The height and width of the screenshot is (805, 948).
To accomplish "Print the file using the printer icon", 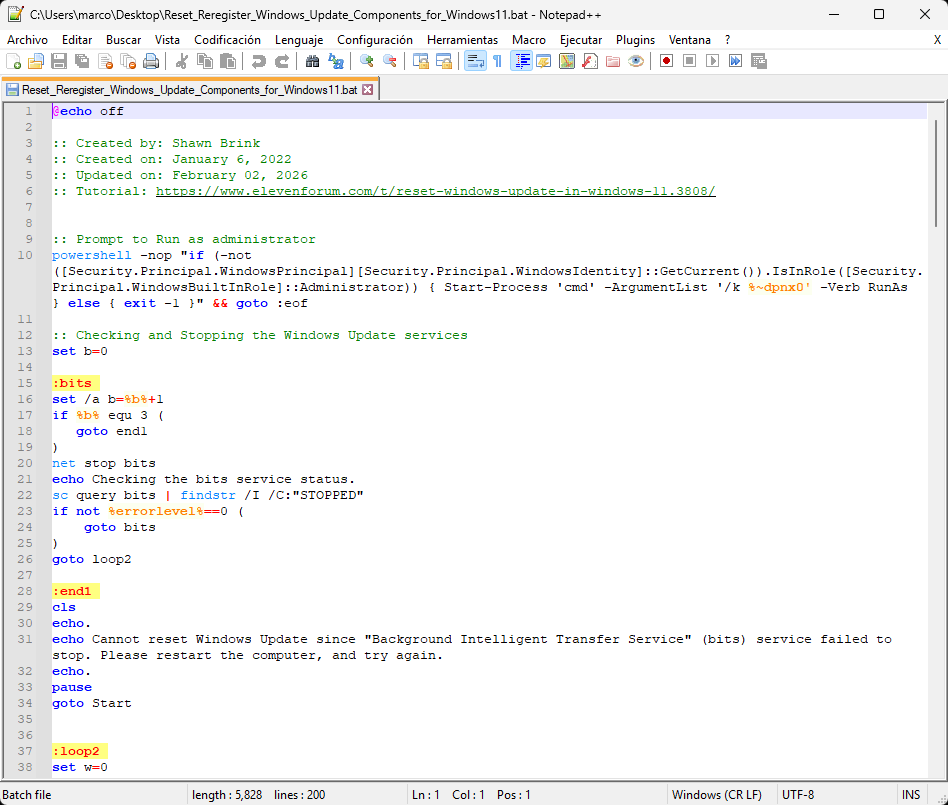I will 151,61.
